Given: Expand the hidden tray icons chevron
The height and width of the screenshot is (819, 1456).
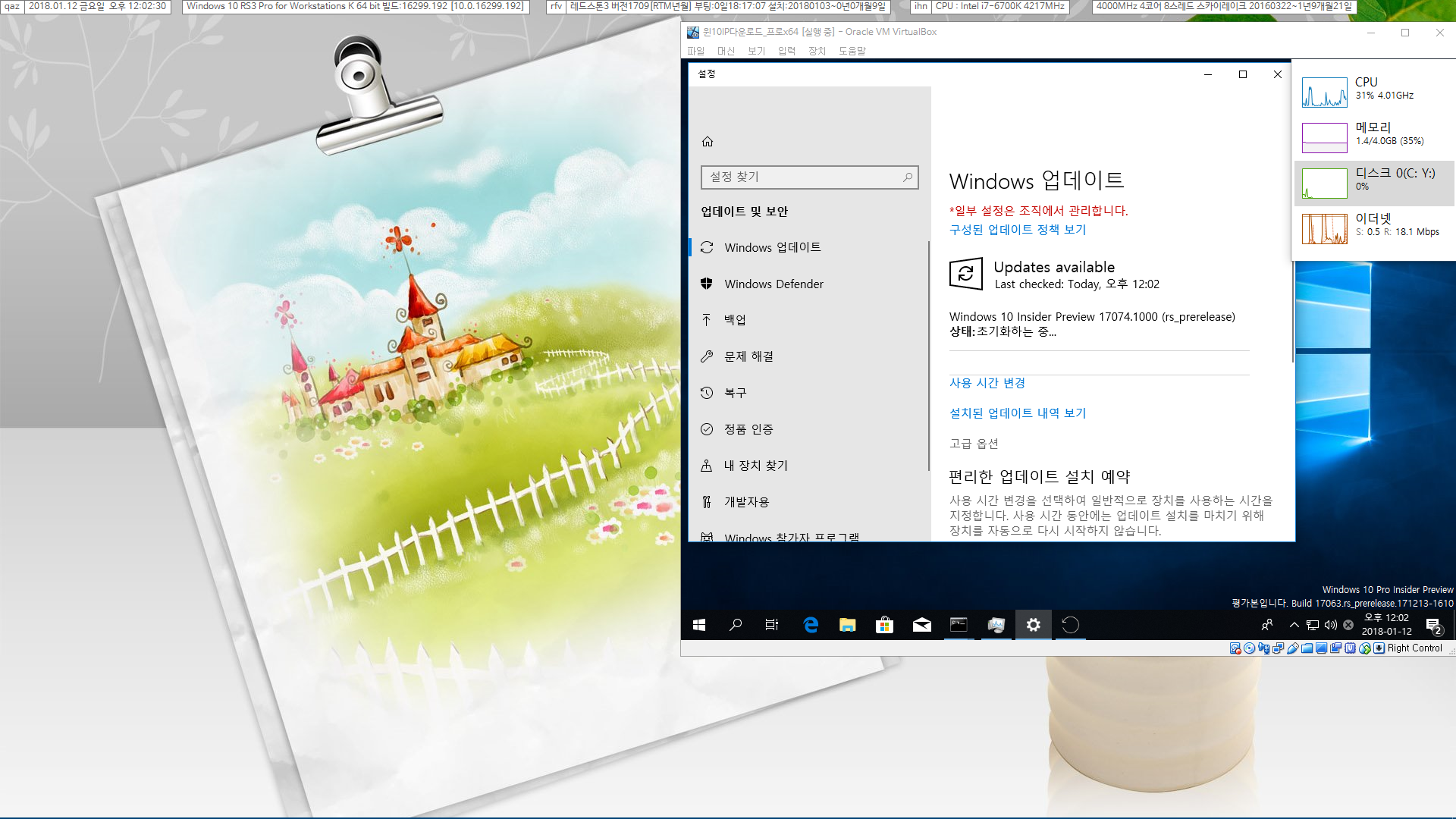Looking at the screenshot, I should tap(1294, 625).
